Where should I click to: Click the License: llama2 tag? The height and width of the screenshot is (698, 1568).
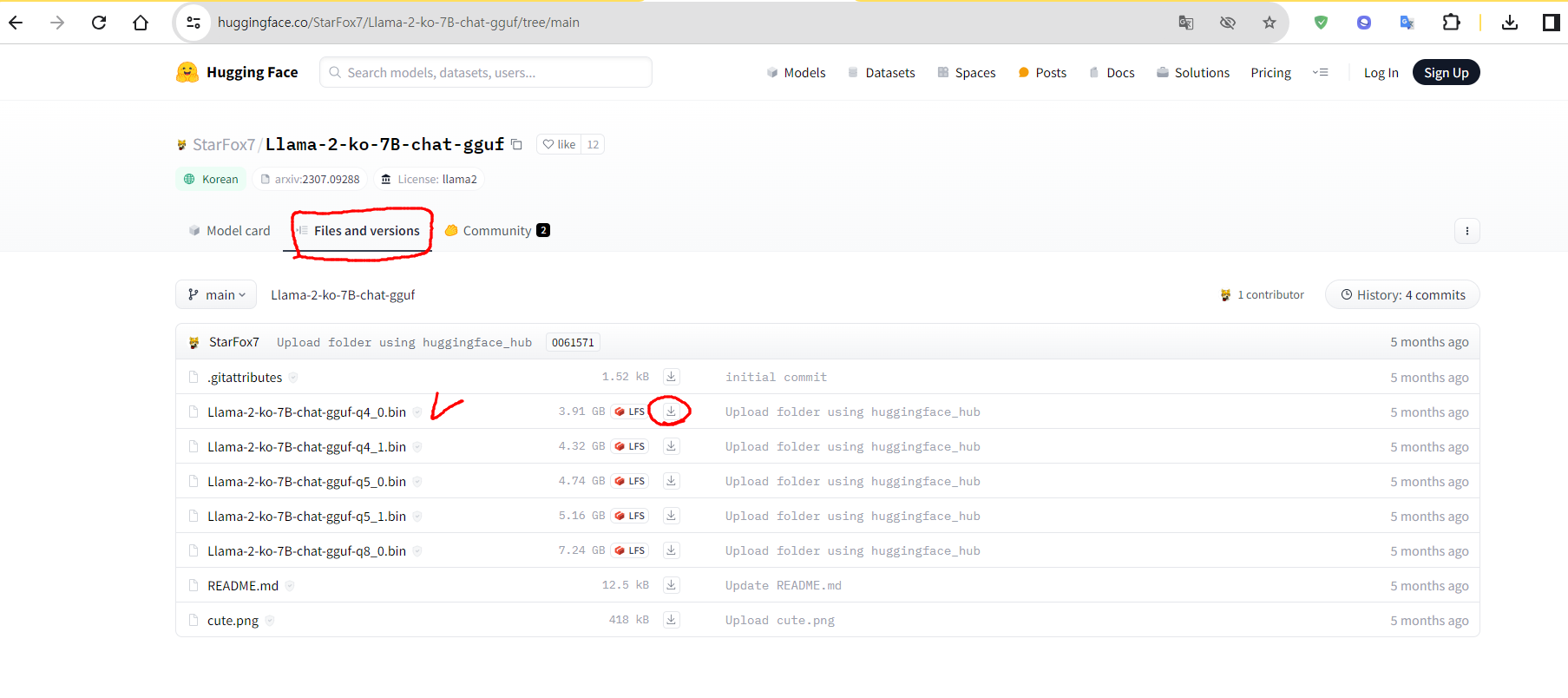pos(429,179)
